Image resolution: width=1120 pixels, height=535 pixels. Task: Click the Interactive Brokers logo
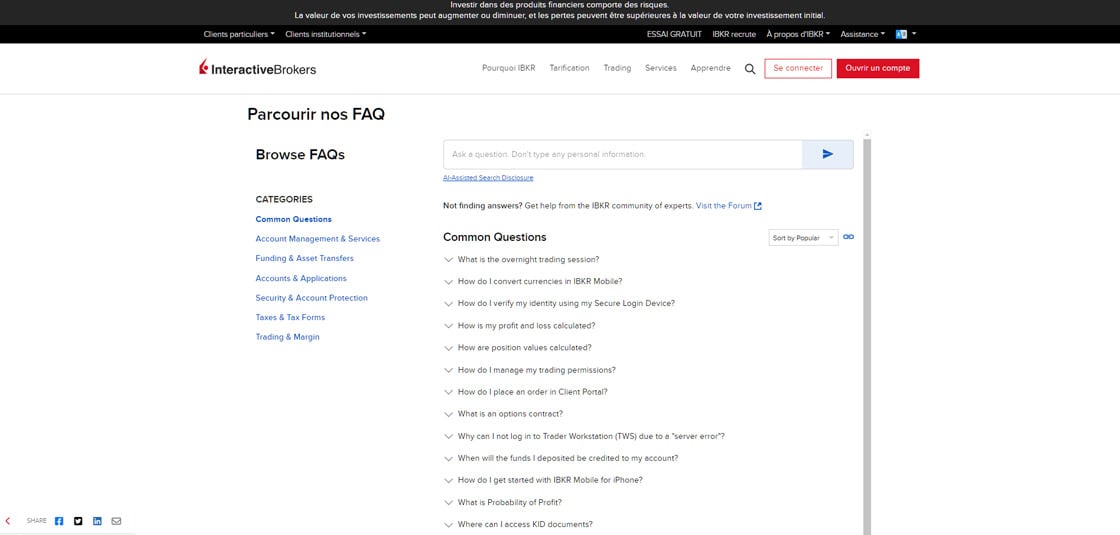tap(257, 68)
